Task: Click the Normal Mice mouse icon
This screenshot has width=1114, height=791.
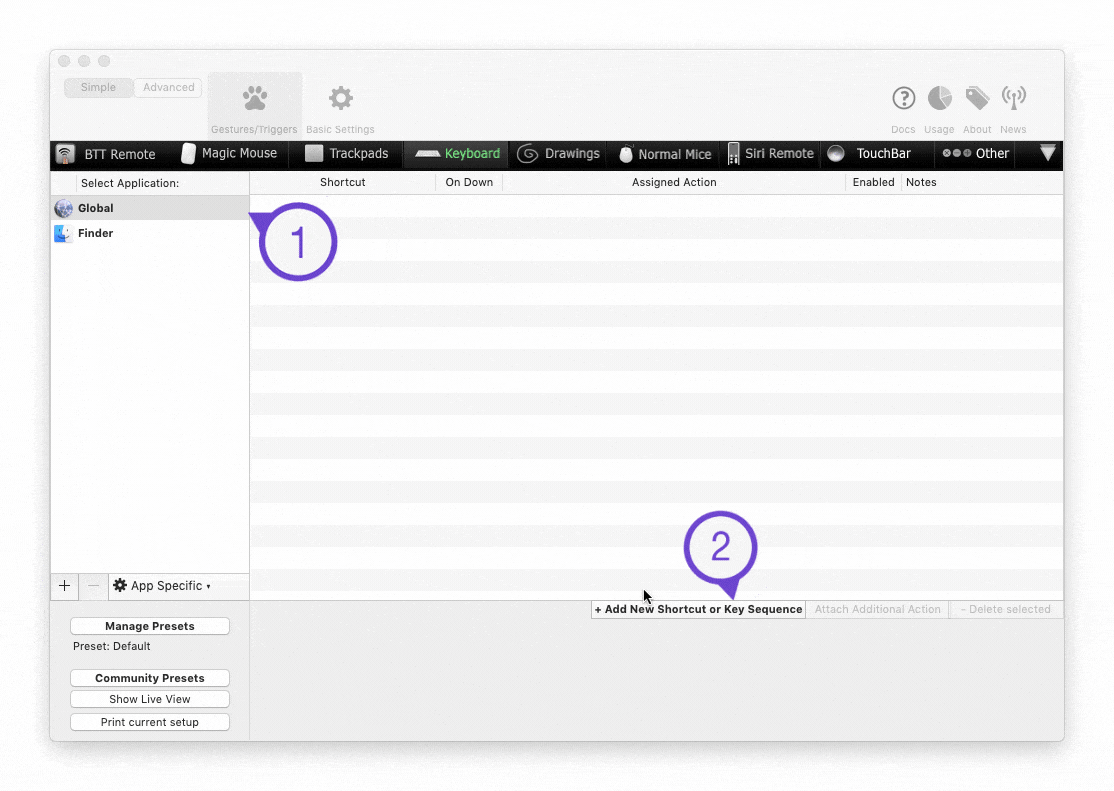Action: [x=625, y=154]
